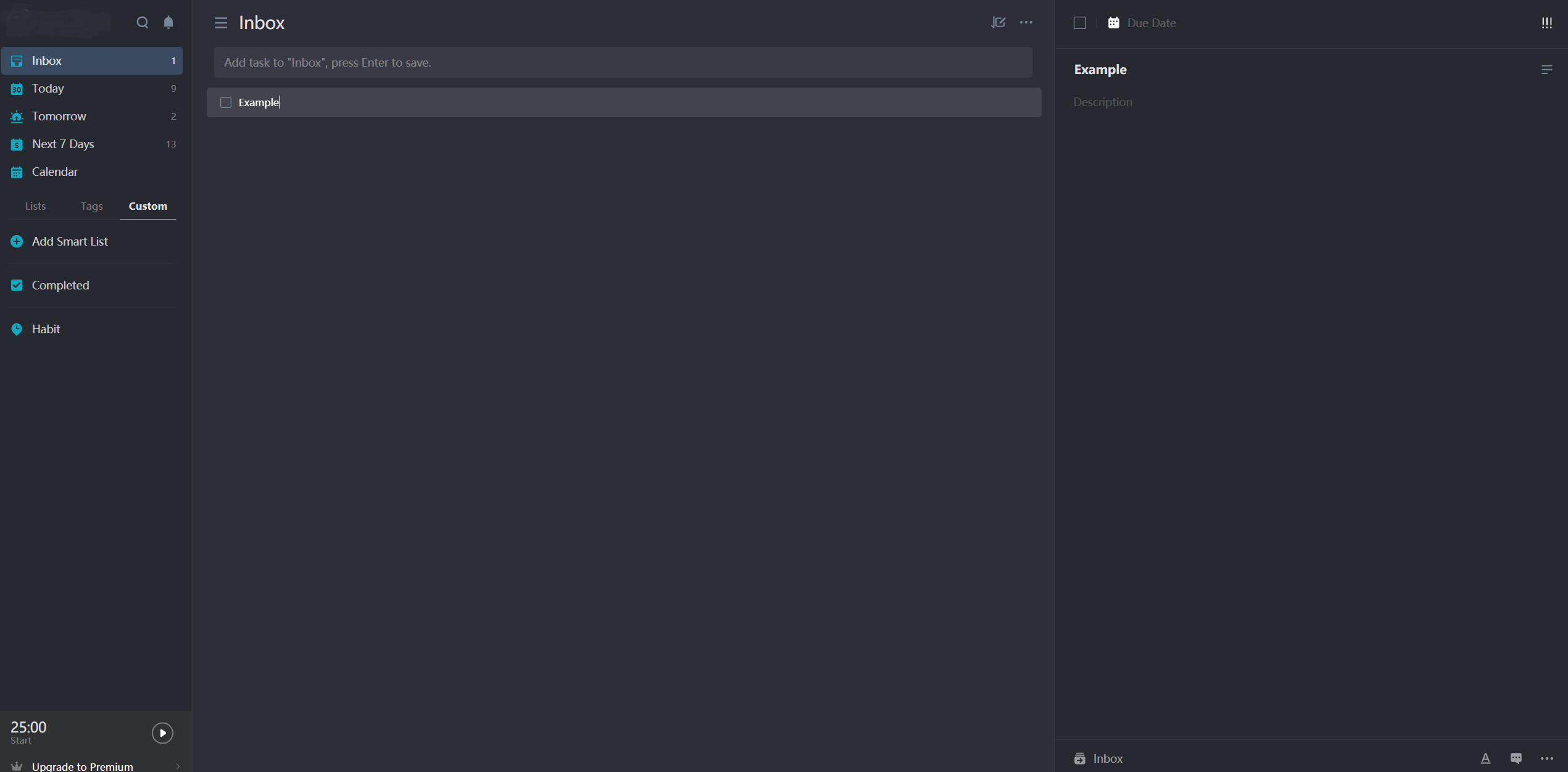
Task: Click the sort tasks icon in Inbox header
Action: click(998, 22)
